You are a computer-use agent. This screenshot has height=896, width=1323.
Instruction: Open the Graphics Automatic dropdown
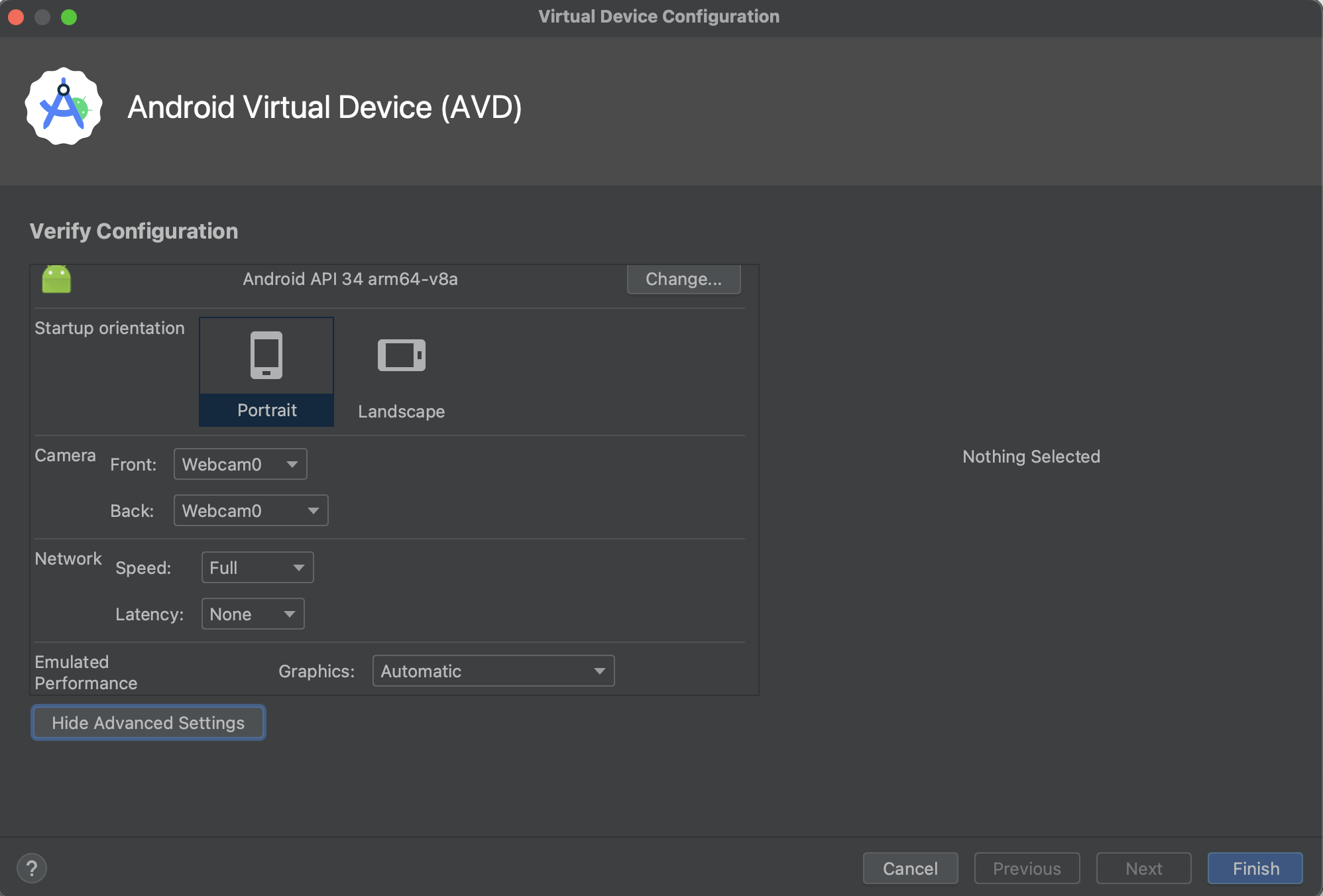tap(493, 671)
